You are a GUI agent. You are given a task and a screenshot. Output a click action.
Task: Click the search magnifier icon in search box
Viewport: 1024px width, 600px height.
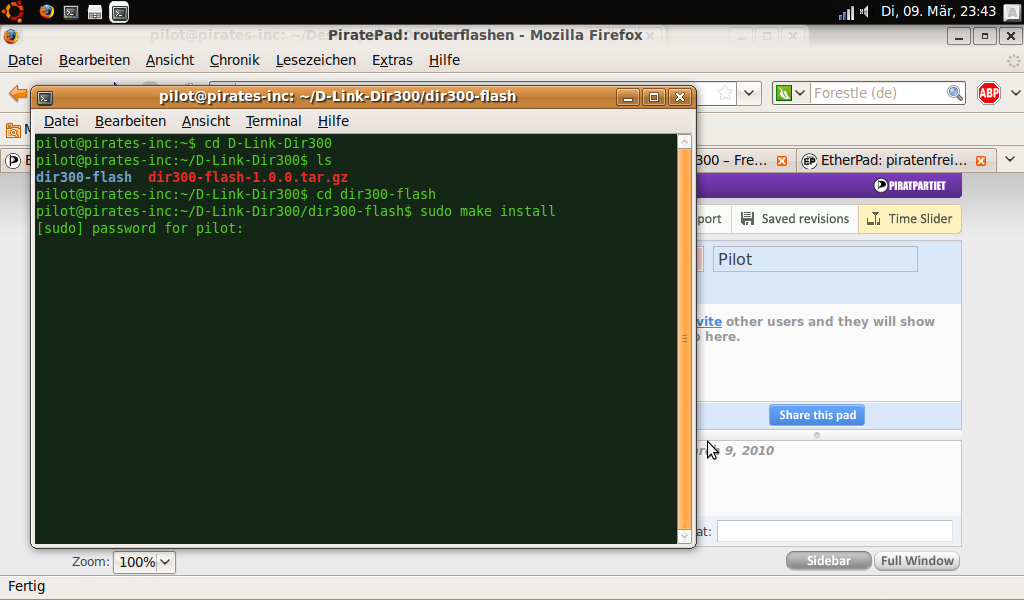point(955,93)
